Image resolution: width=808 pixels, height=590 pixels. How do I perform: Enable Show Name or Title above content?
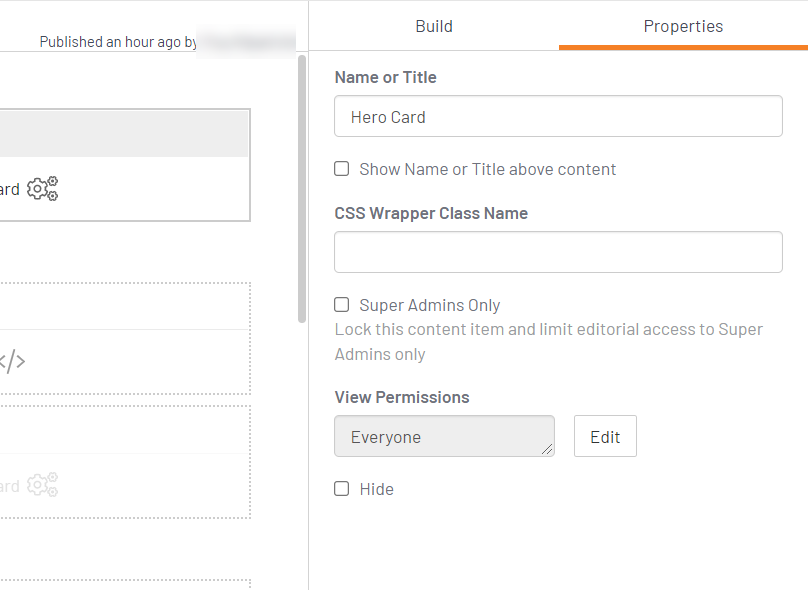[x=342, y=168]
